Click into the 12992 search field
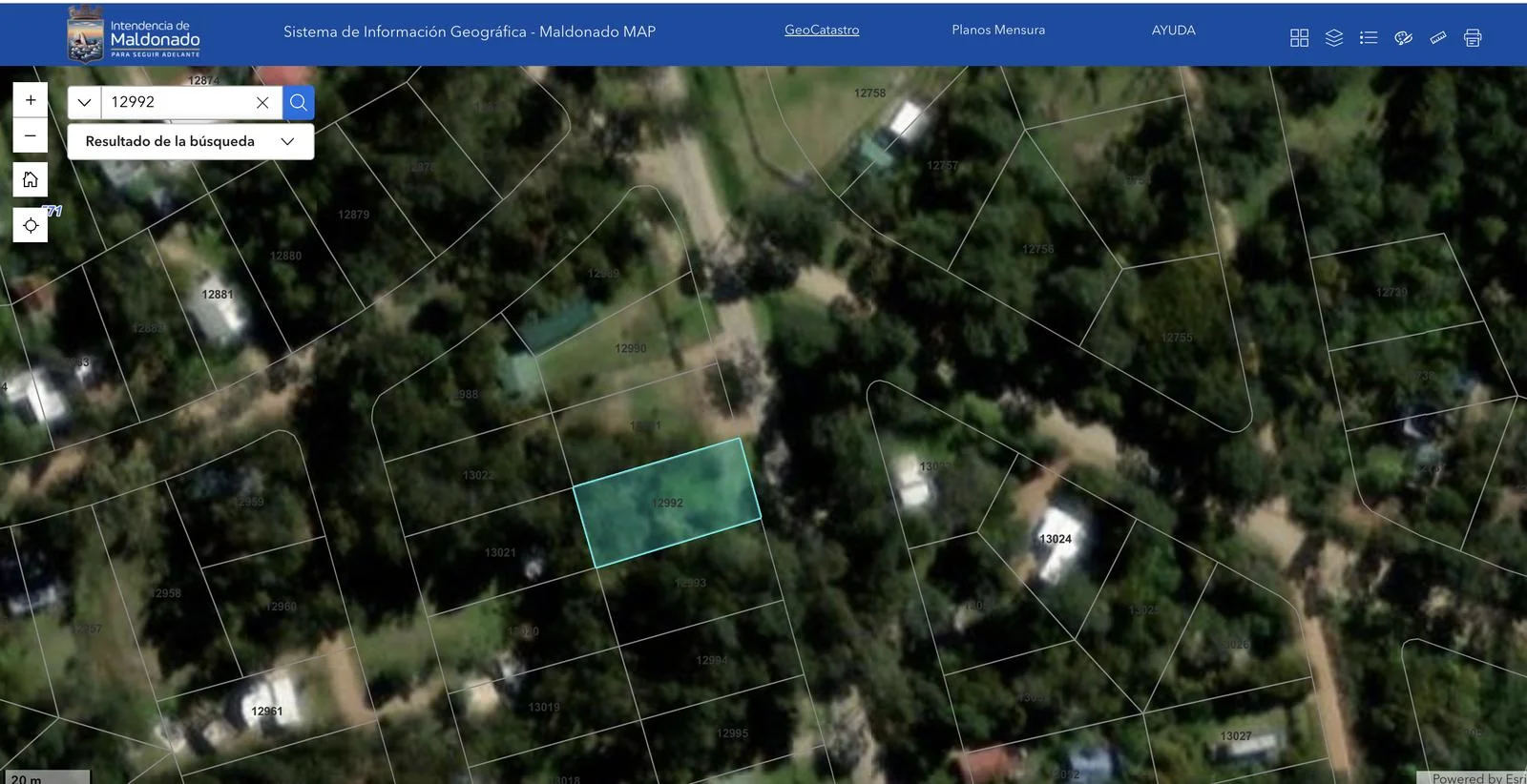The width and height of the screenshot is (1527, 784). click(x=178, y=102)
